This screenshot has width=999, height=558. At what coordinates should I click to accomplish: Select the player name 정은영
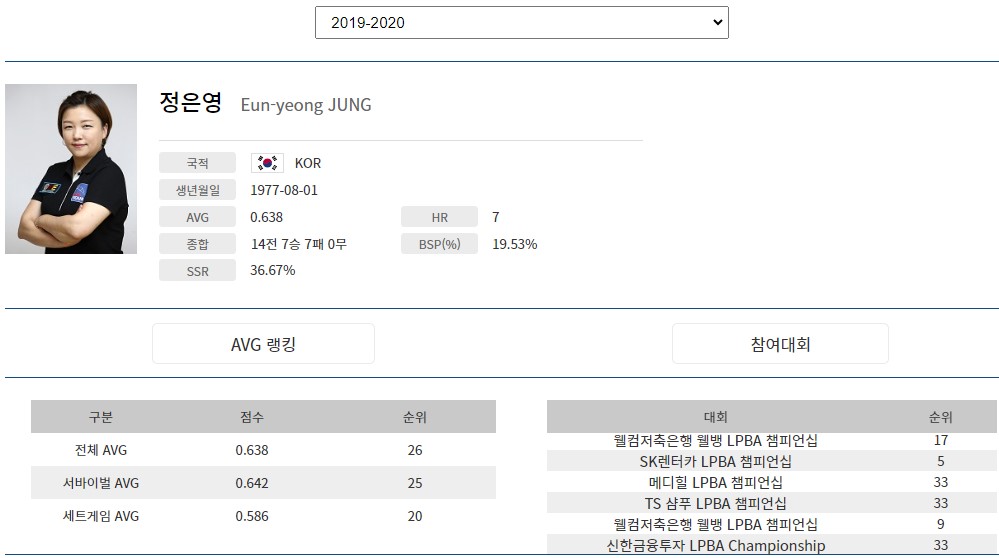tap(190, 103)
